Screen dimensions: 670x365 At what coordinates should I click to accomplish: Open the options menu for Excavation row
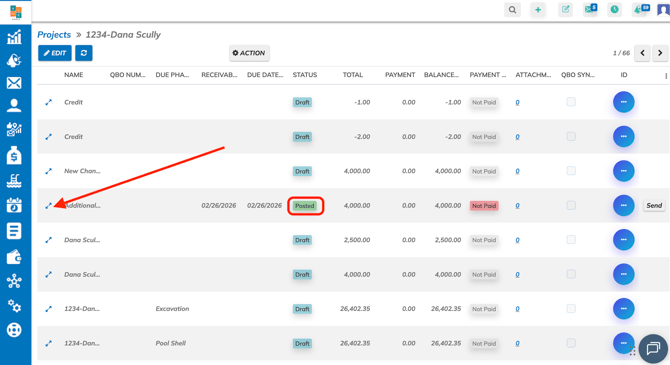[x=623, y=309]
